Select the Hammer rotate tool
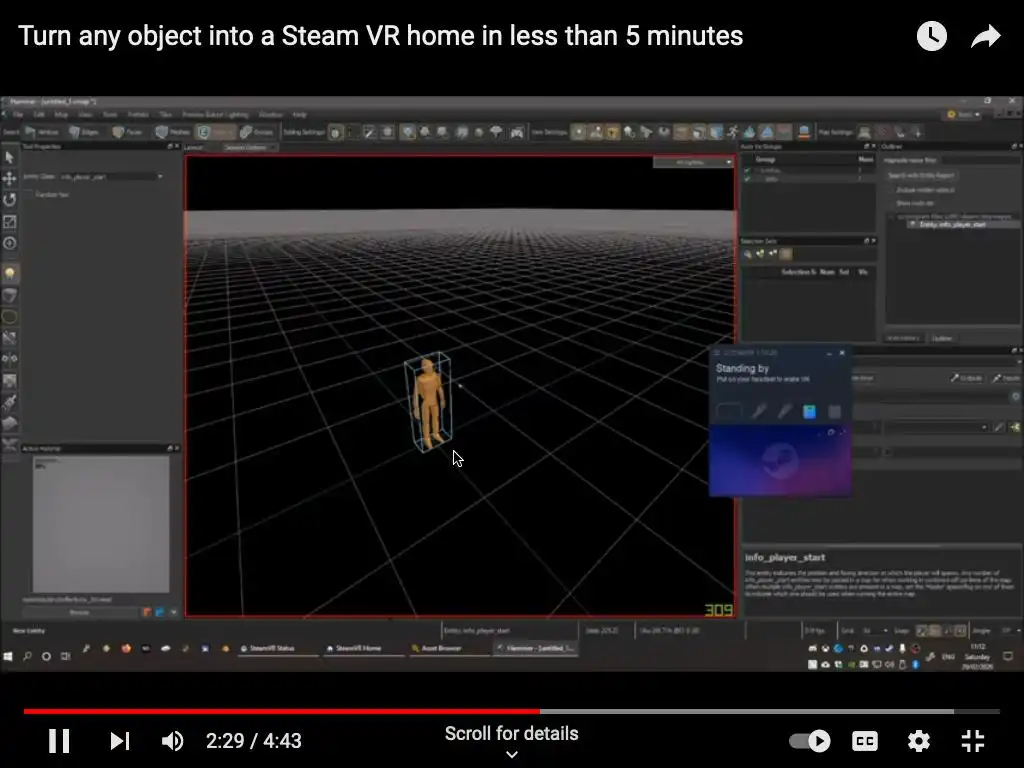 pyautogui.click(x=9, y=200)
